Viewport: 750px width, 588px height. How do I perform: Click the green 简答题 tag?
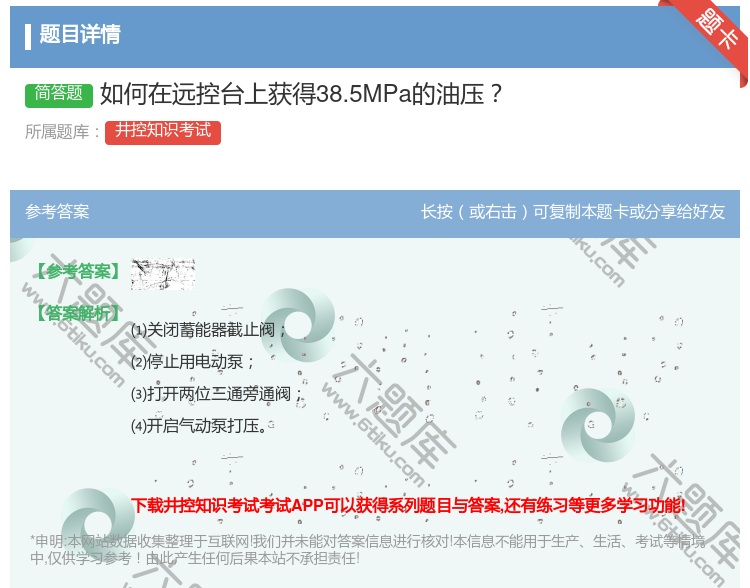coord(59,94)
